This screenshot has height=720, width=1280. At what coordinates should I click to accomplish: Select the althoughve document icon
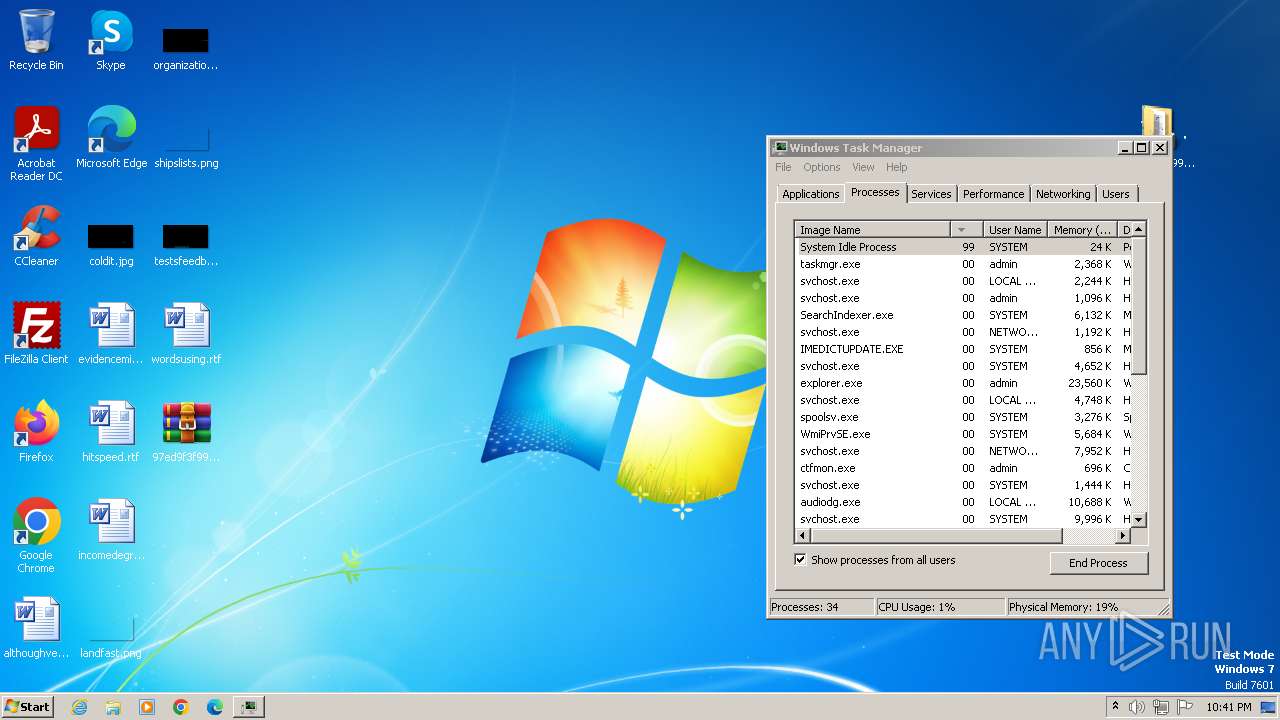(x=36, y=628)
